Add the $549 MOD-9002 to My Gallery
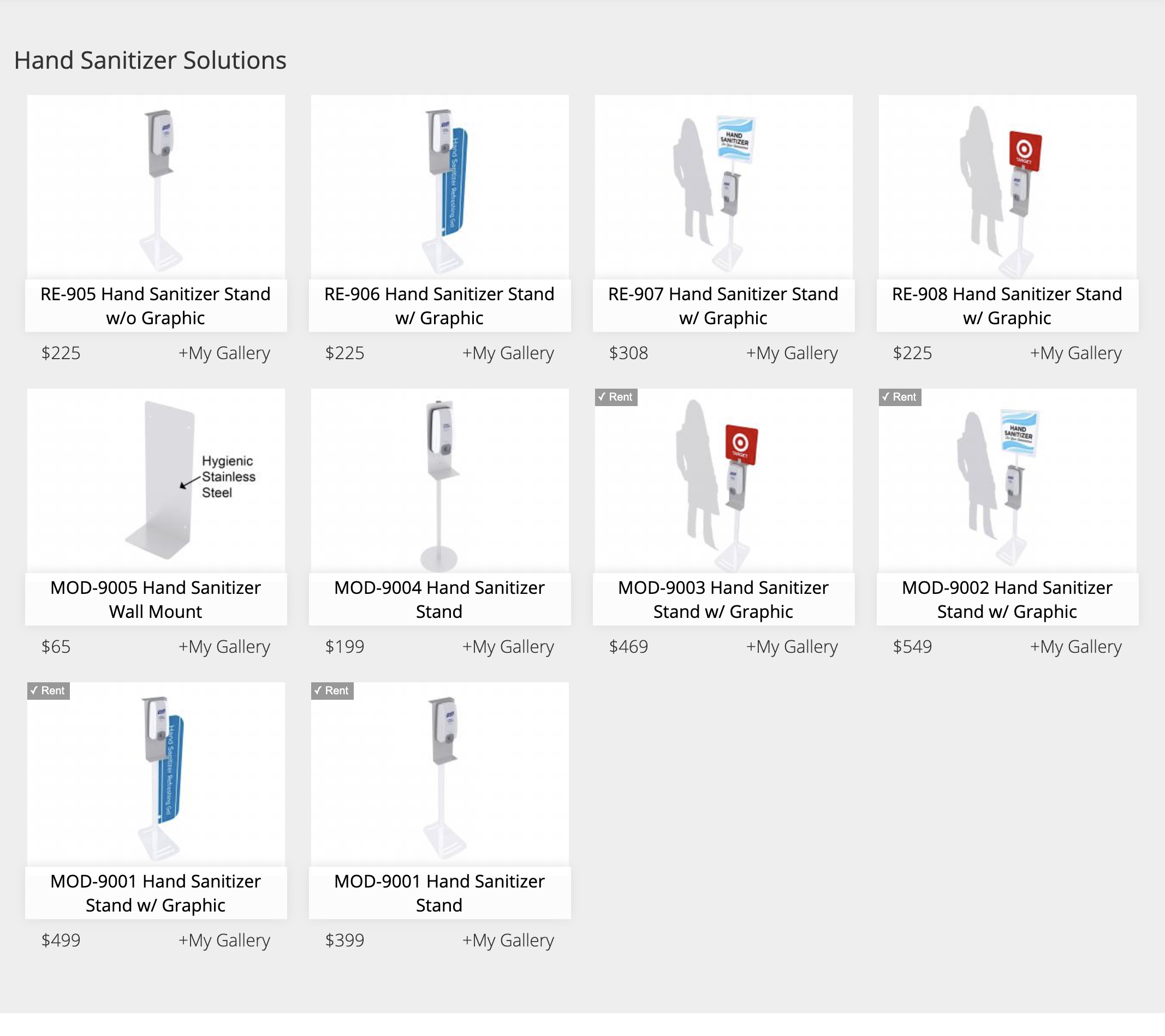The image size is (1165, 1036). coord(1076,647)
